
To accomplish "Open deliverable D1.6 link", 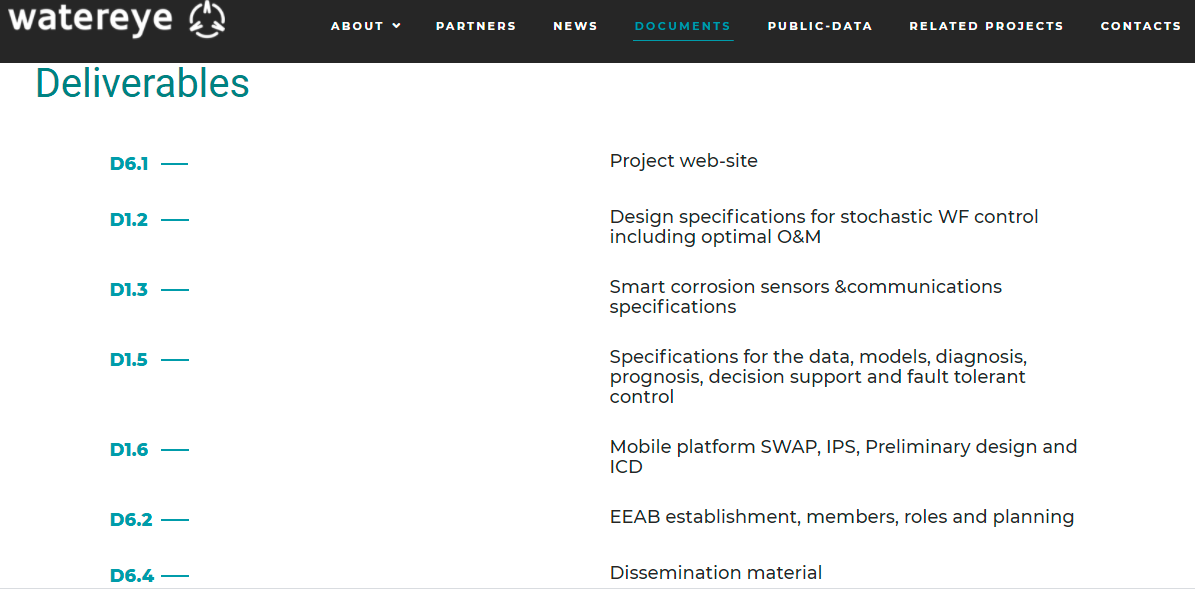I will pos(129,451).
